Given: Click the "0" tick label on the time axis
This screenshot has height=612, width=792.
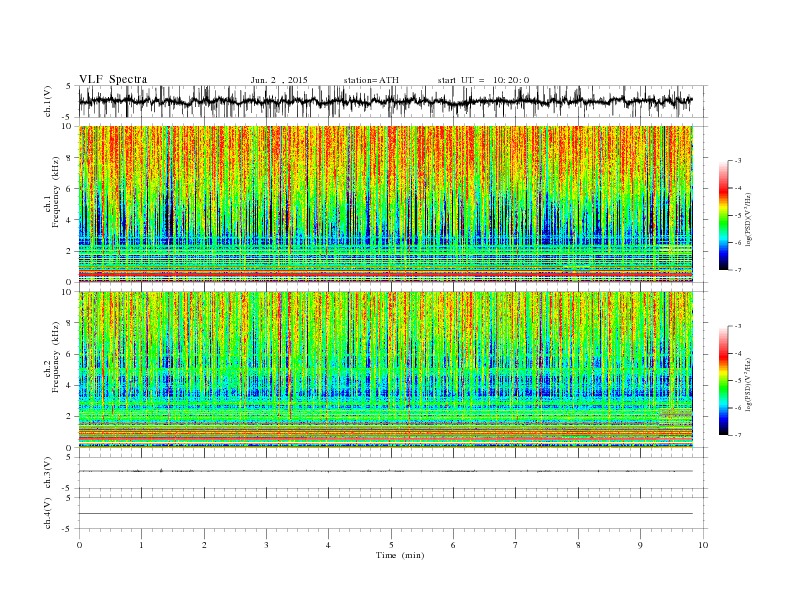Looking at the screenshot, I should coord(79,545).
